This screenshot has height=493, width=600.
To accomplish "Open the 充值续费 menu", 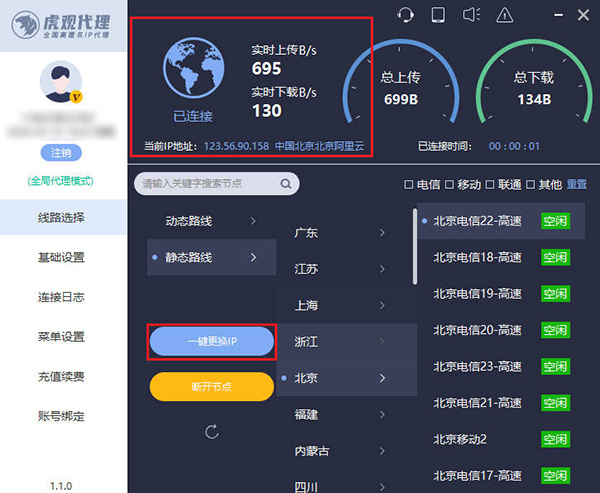I will click(x=63, y=377).
